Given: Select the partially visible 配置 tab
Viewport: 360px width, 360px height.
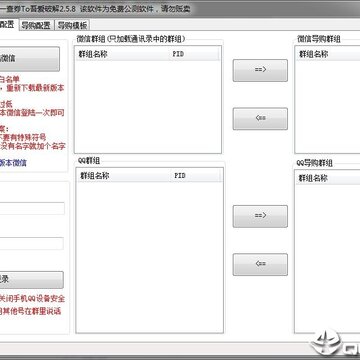Looking at the screenshot, I should pos(8,24).
